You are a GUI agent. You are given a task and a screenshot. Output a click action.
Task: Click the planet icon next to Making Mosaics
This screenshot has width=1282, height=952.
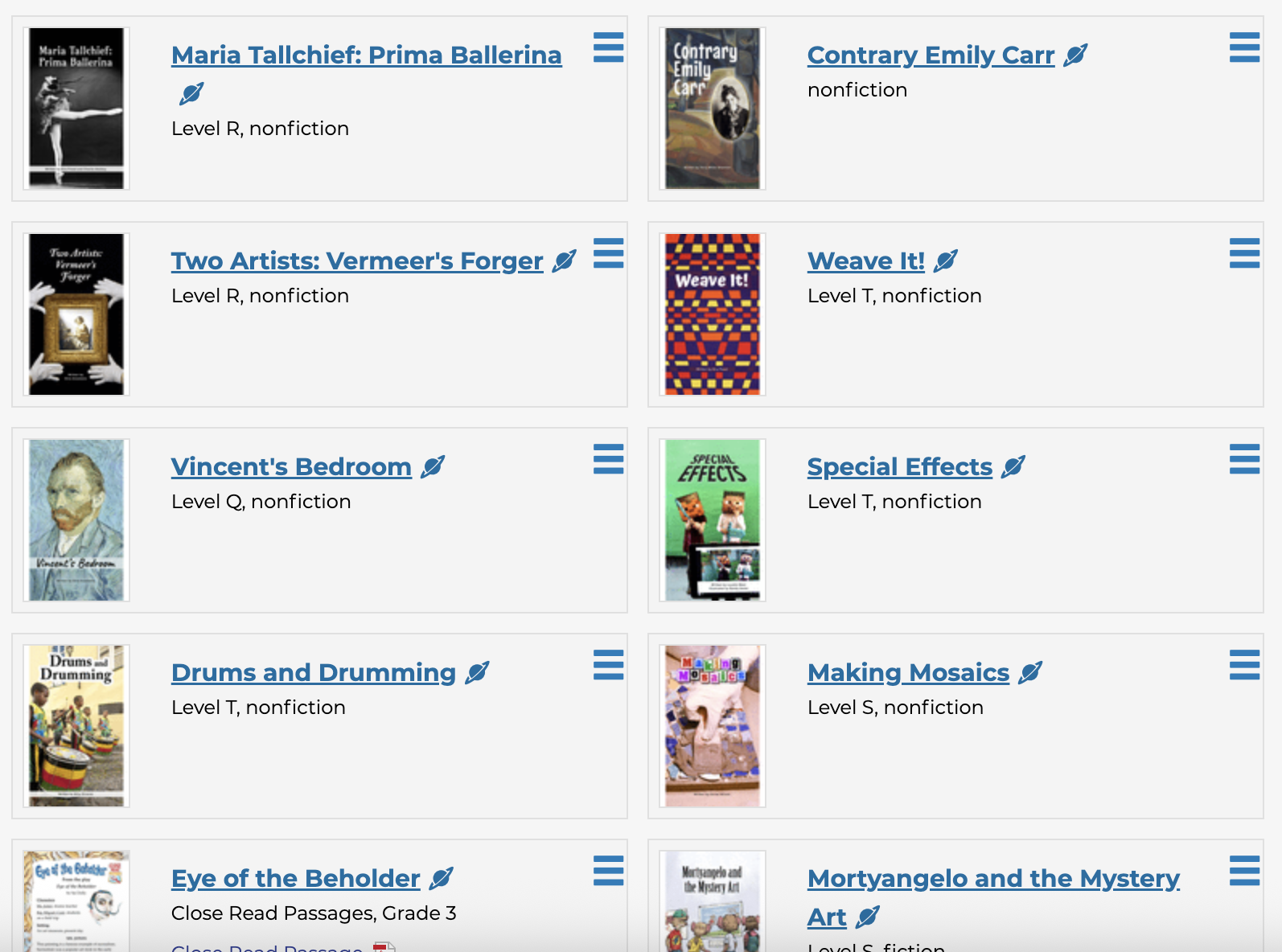tap(1030, 673)
